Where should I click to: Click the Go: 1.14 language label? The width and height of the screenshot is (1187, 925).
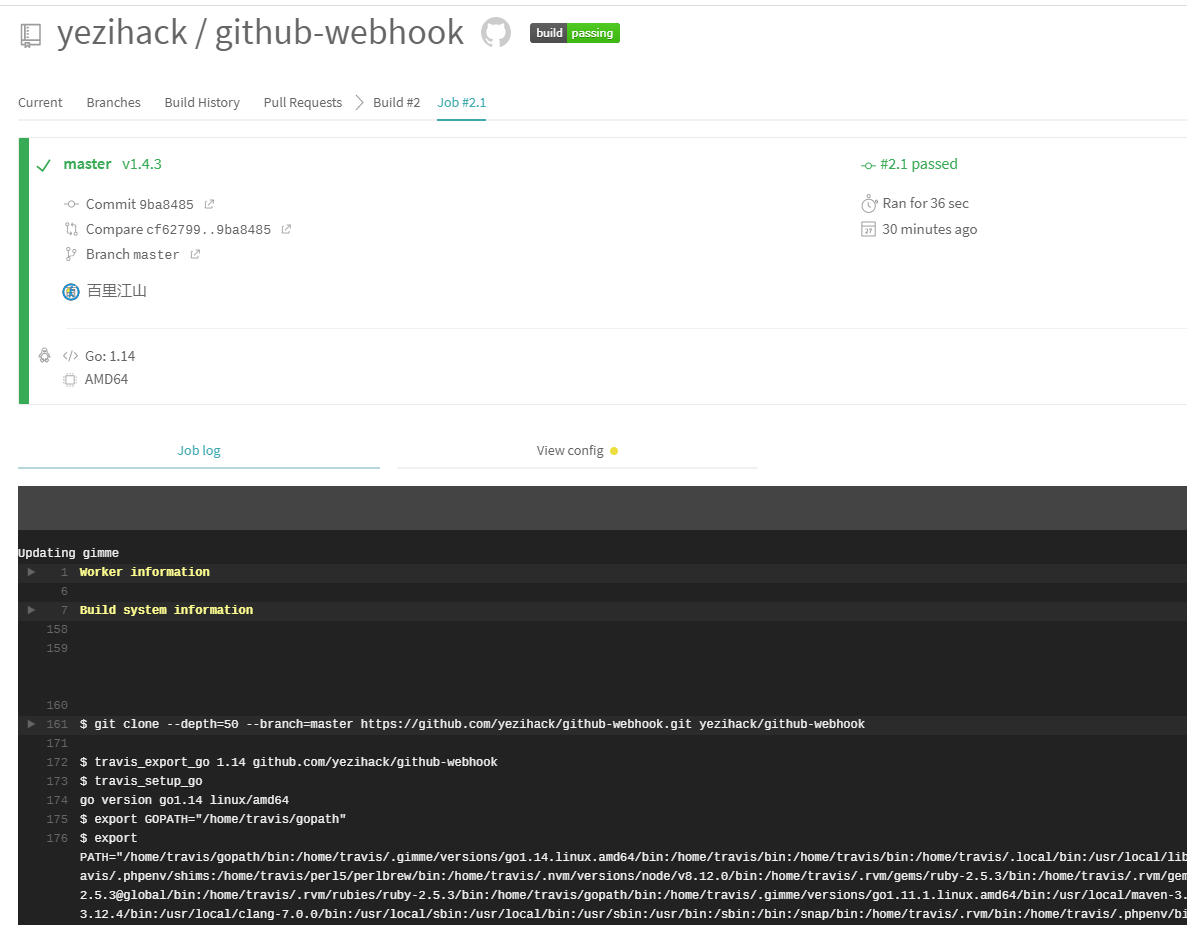pyautogui.click(x=110, y=356)
